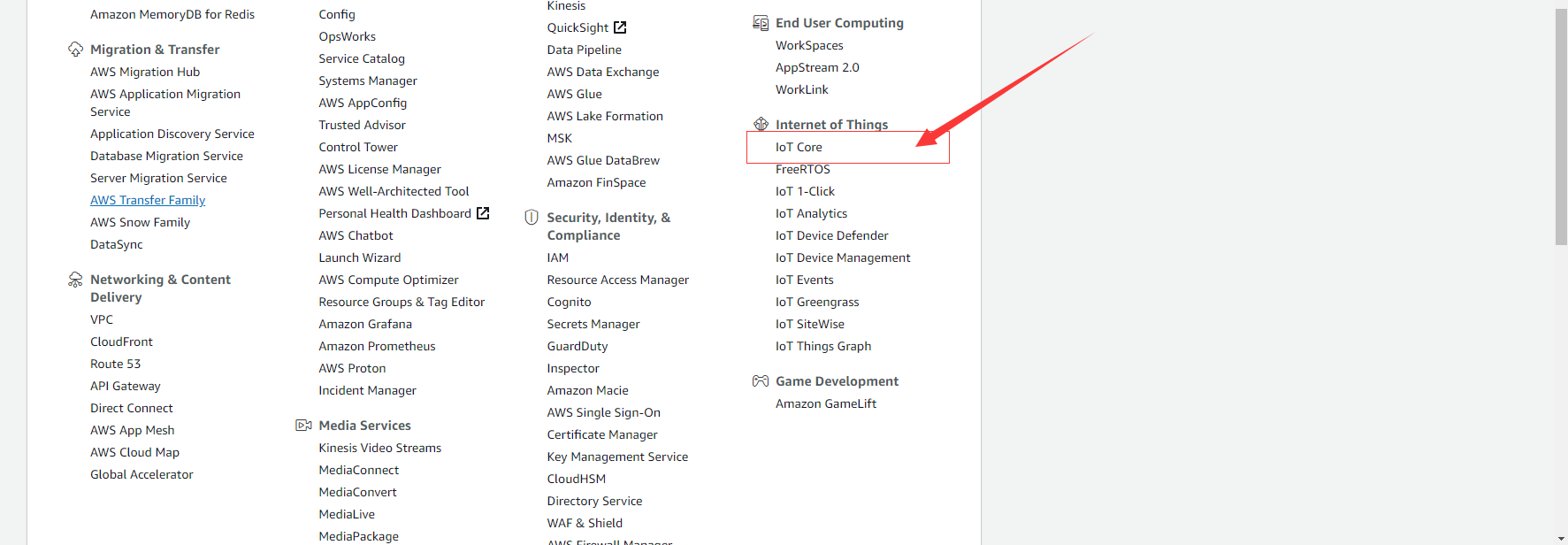
Task: Go to CloudFront
Action: [121, 342]
